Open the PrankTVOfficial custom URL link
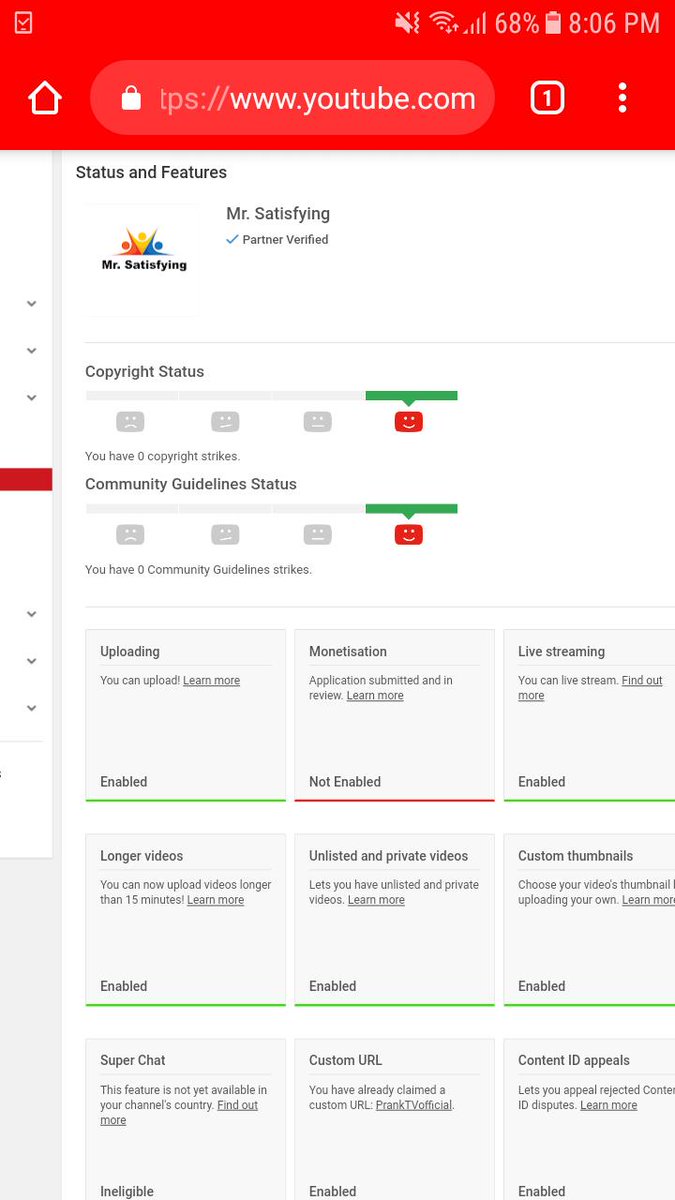This screenshot has width=675, height=1200. [414, 1105]
